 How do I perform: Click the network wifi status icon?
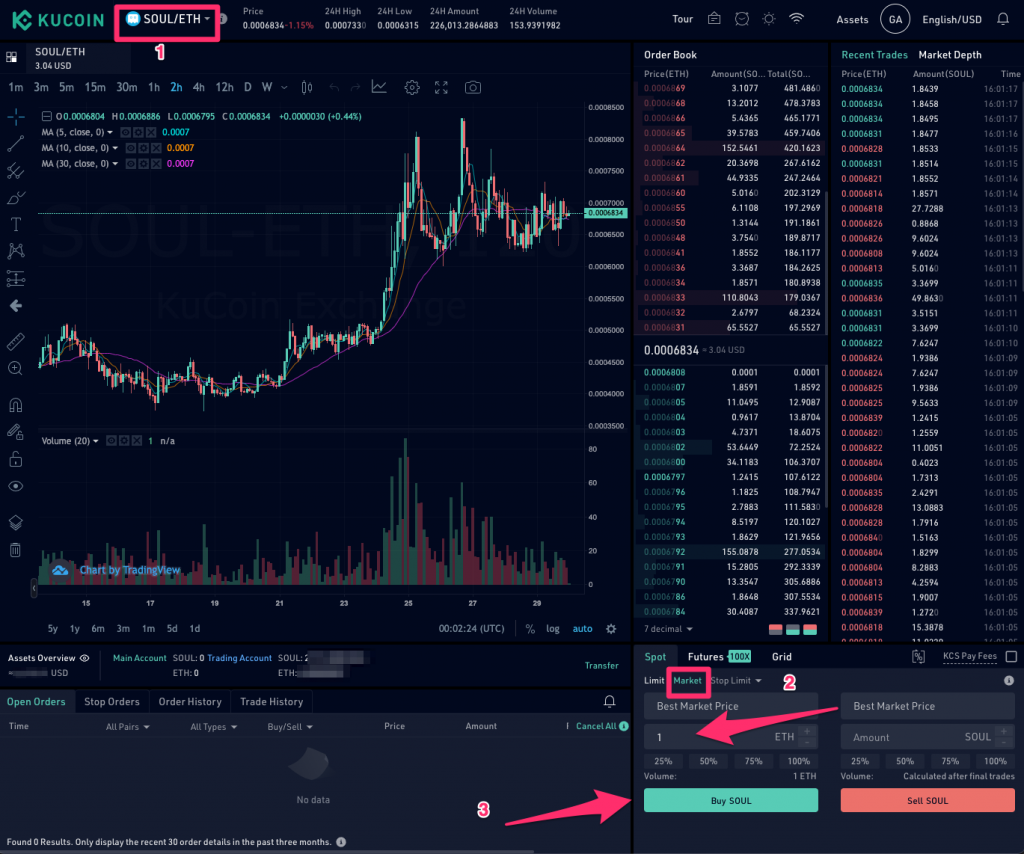click(x=796, y=18)
